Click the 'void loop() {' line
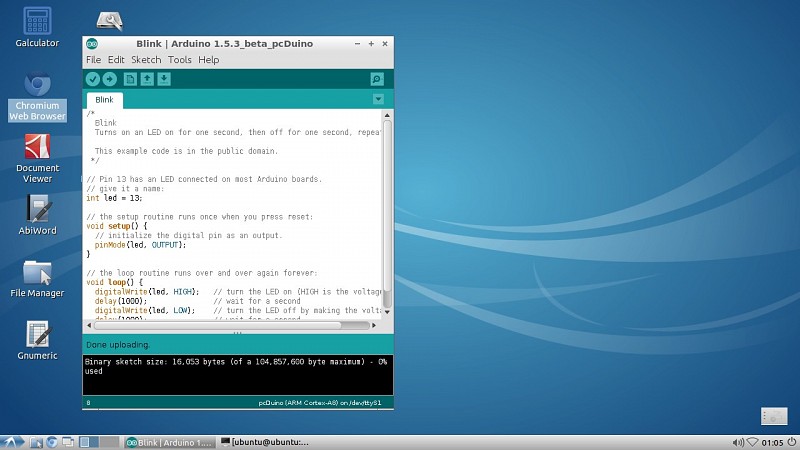Viewport: 800px width, 450px height. tap(115, 282)
